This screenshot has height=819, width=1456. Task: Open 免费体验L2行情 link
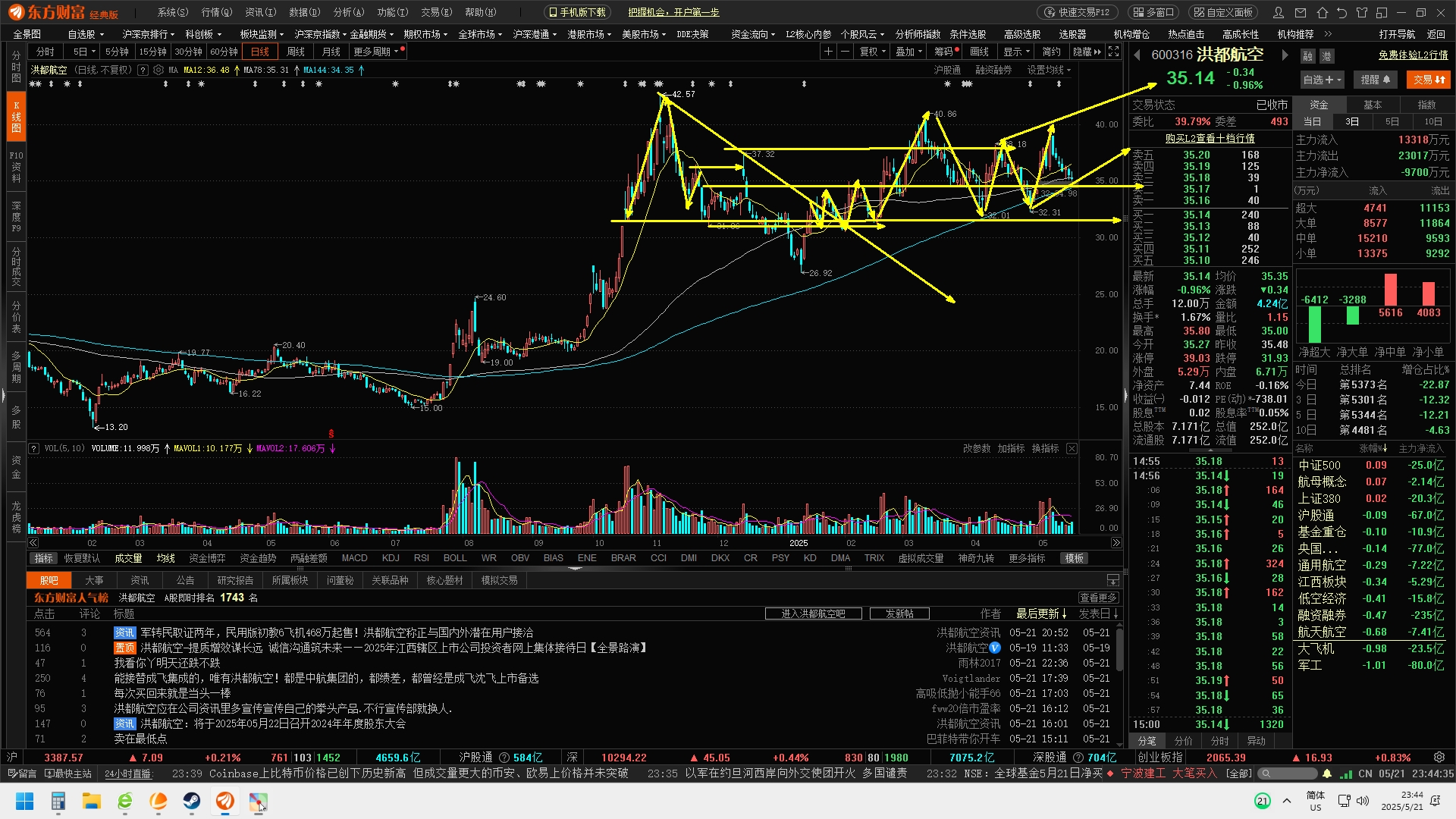(x=1413, y=55)
